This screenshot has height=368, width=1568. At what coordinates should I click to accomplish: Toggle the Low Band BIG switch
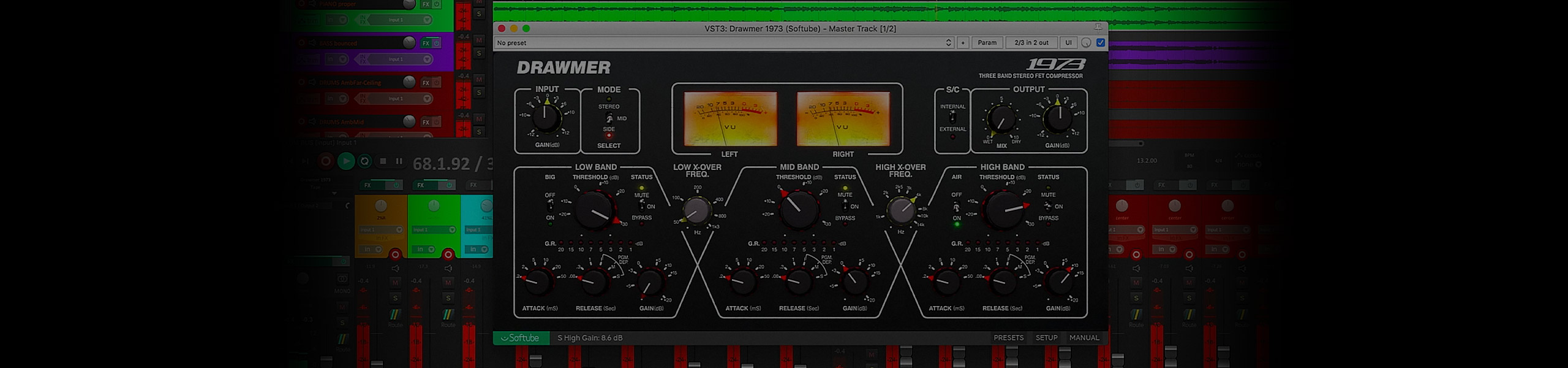[x=550, y=206]
